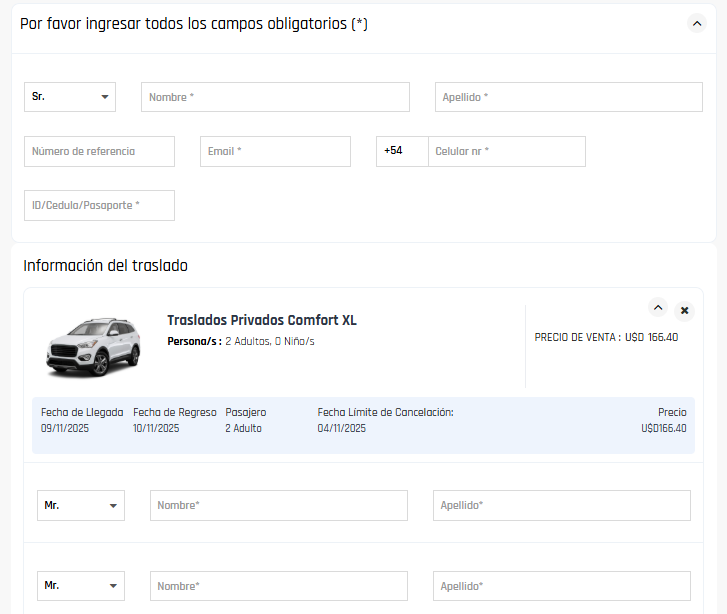Click the Email input field
Screen dimensions: 727x614
(275, 151)
